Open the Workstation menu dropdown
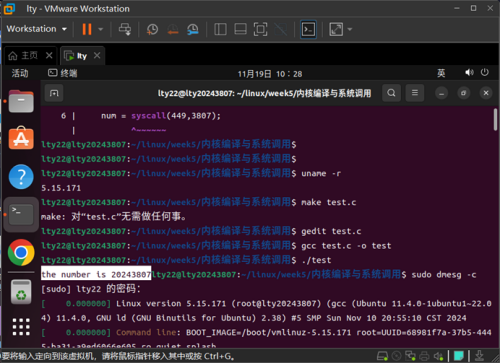Viewport: 500px width, 363px height. coord(37,29)
